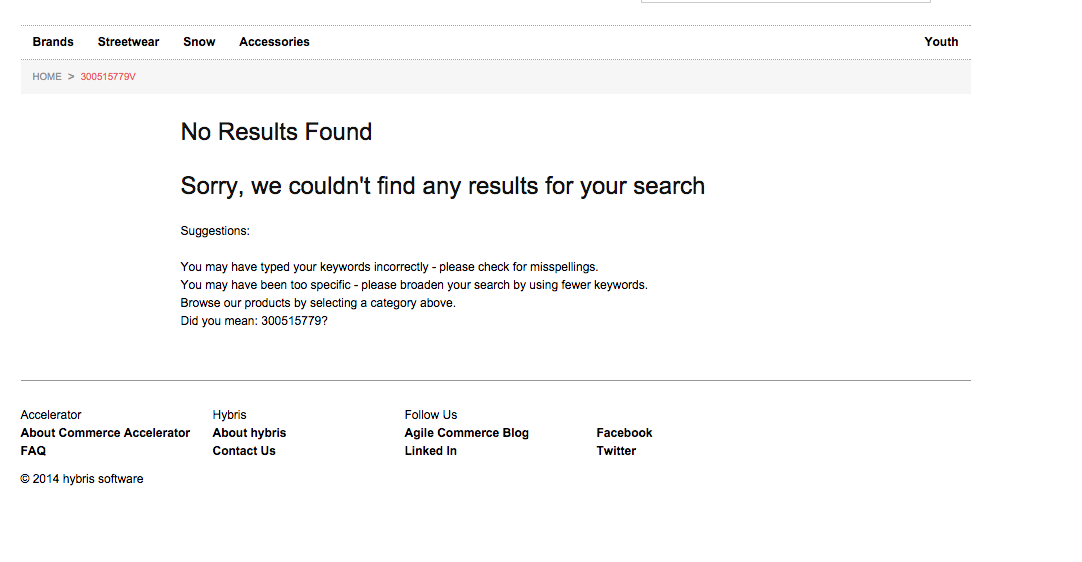Image resolution: width=1082 pixels, height=562 pixels.
Task: Click the suggested term 300515779
Action: 291,321
